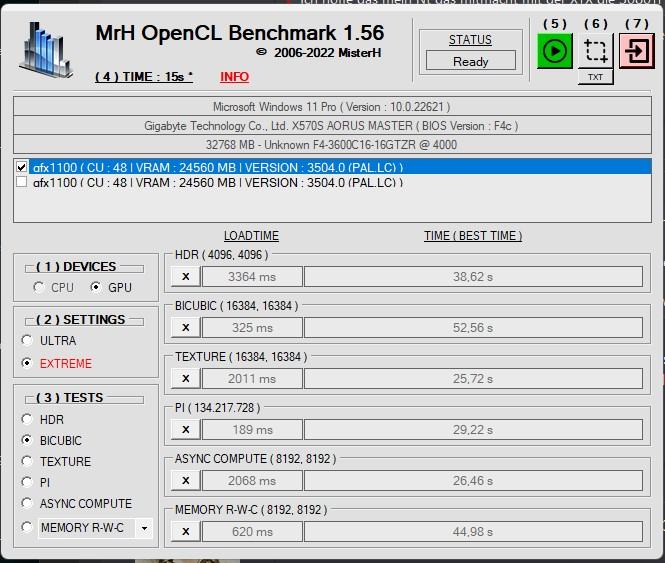Clear the PI result with x button
This screenshot has height=563, width=665.
tap(186, 429)
